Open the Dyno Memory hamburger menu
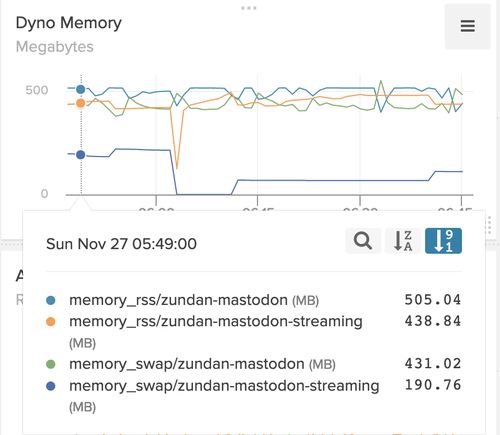 click(467, 26)
